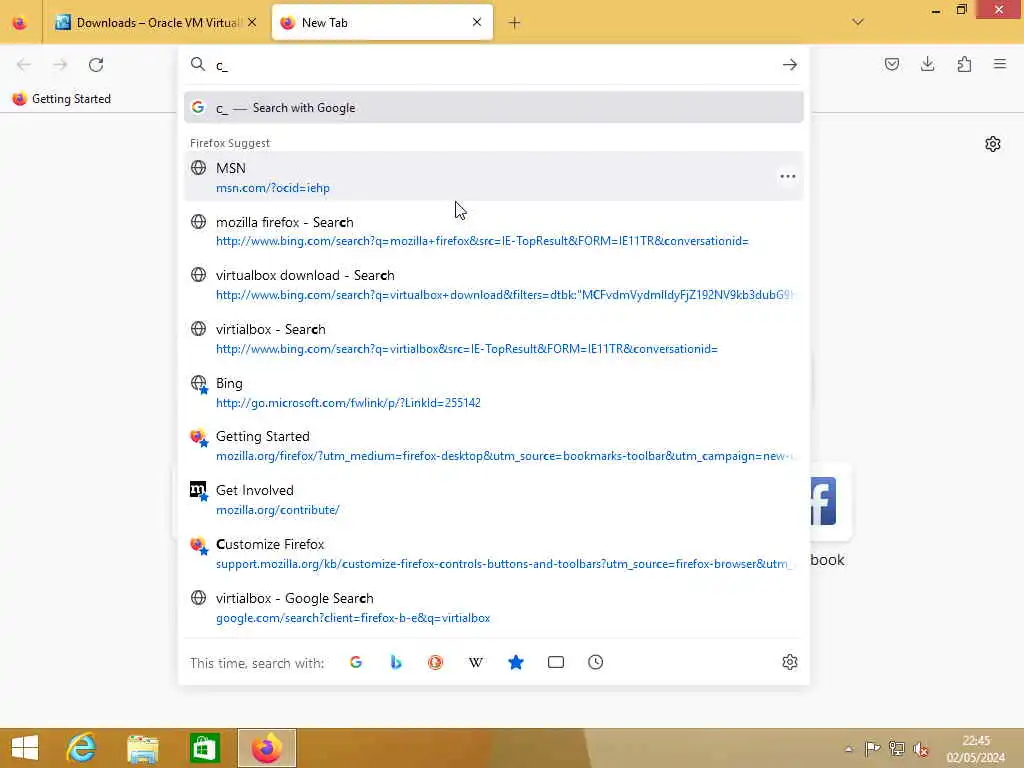Open 'virtualbox download - Search' suggestion
The image size is (1024, 768).
[493, 285]
